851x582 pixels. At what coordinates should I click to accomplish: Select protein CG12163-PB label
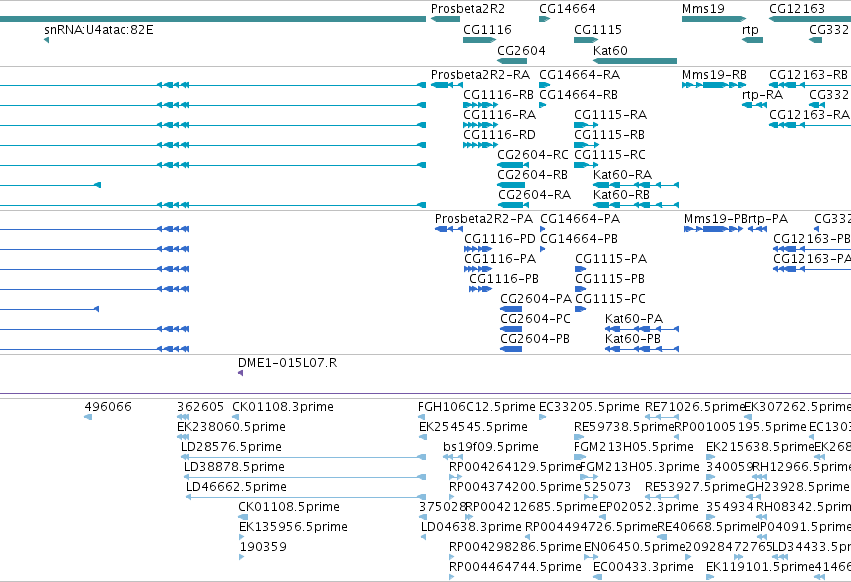click(811, 239)
